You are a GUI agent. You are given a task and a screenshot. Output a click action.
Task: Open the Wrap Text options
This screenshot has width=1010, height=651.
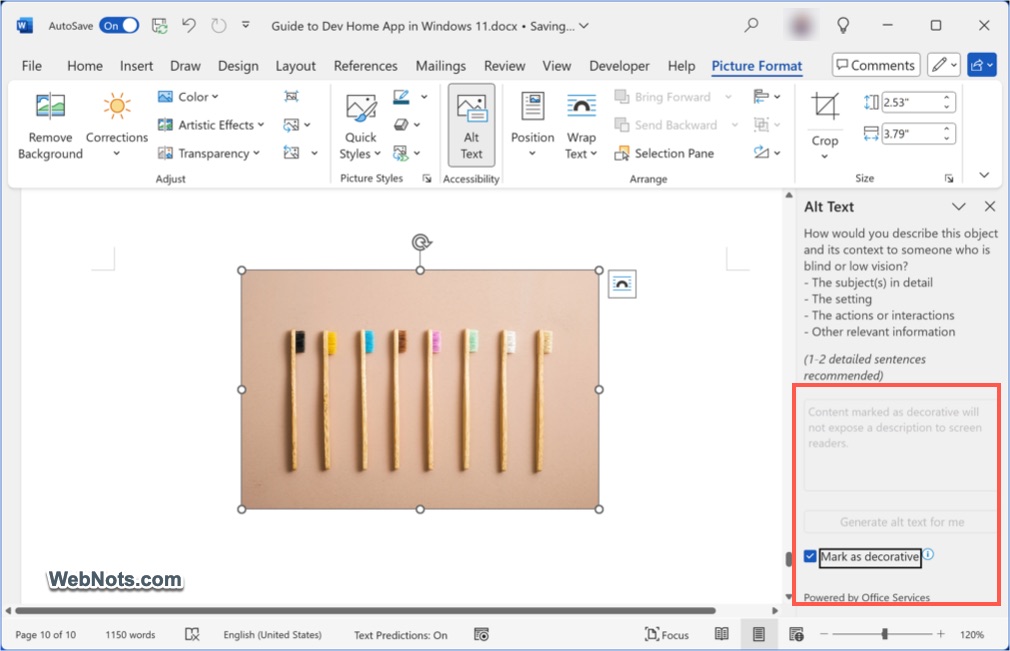point(581,125)
